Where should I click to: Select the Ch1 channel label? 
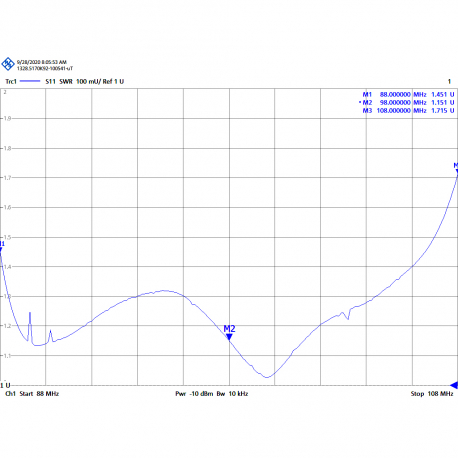click(11, 394)
